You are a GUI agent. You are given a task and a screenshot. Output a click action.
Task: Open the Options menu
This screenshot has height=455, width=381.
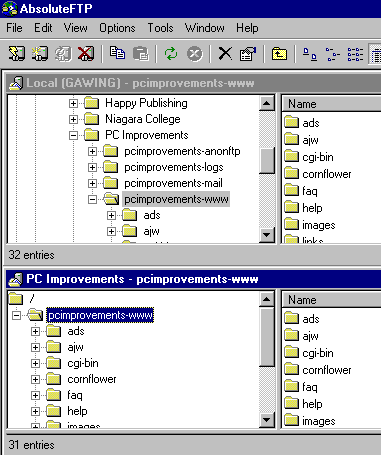(x=117, y=28)
